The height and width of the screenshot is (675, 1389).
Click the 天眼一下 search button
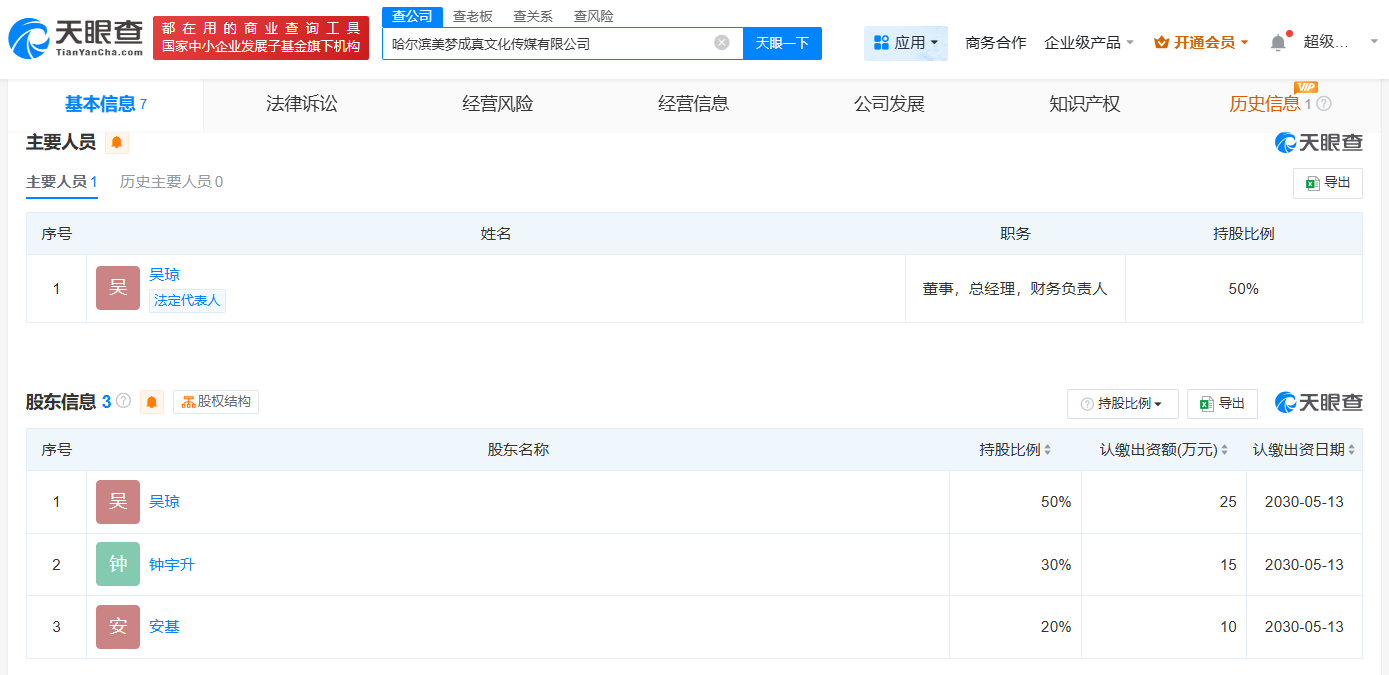782,43
